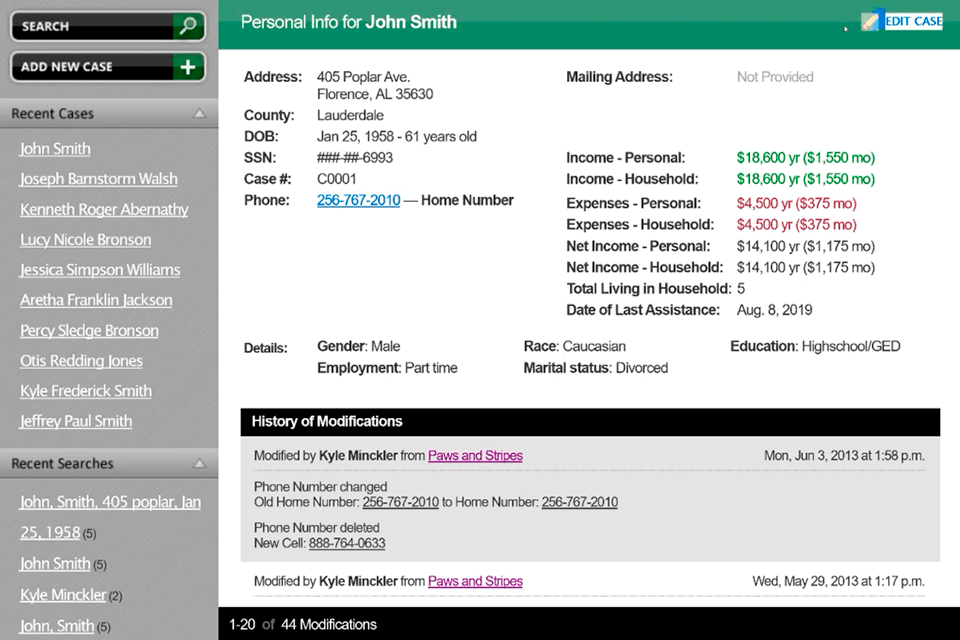Click the DOB 'Jan 25, 1958 - 61 years old'
Screen dimensions: 960x640
click(397, 137)
